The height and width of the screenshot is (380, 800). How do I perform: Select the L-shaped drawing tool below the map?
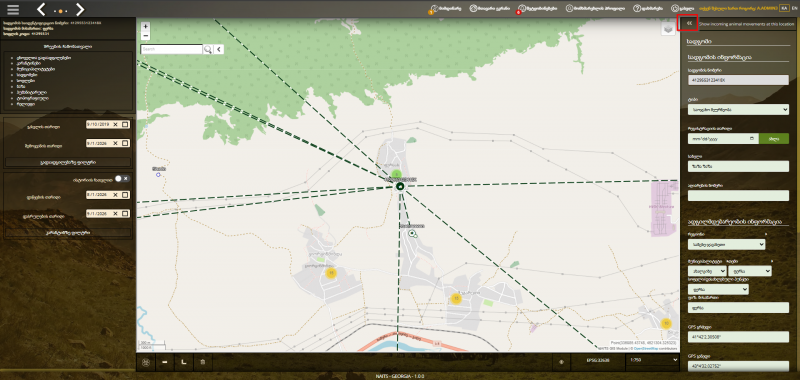click(x=184, y=362)
